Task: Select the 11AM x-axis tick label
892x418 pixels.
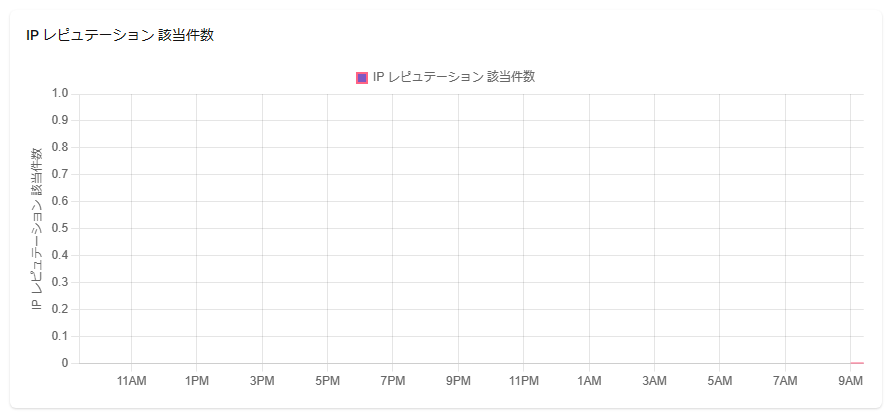Action: (x=131, y=381)
